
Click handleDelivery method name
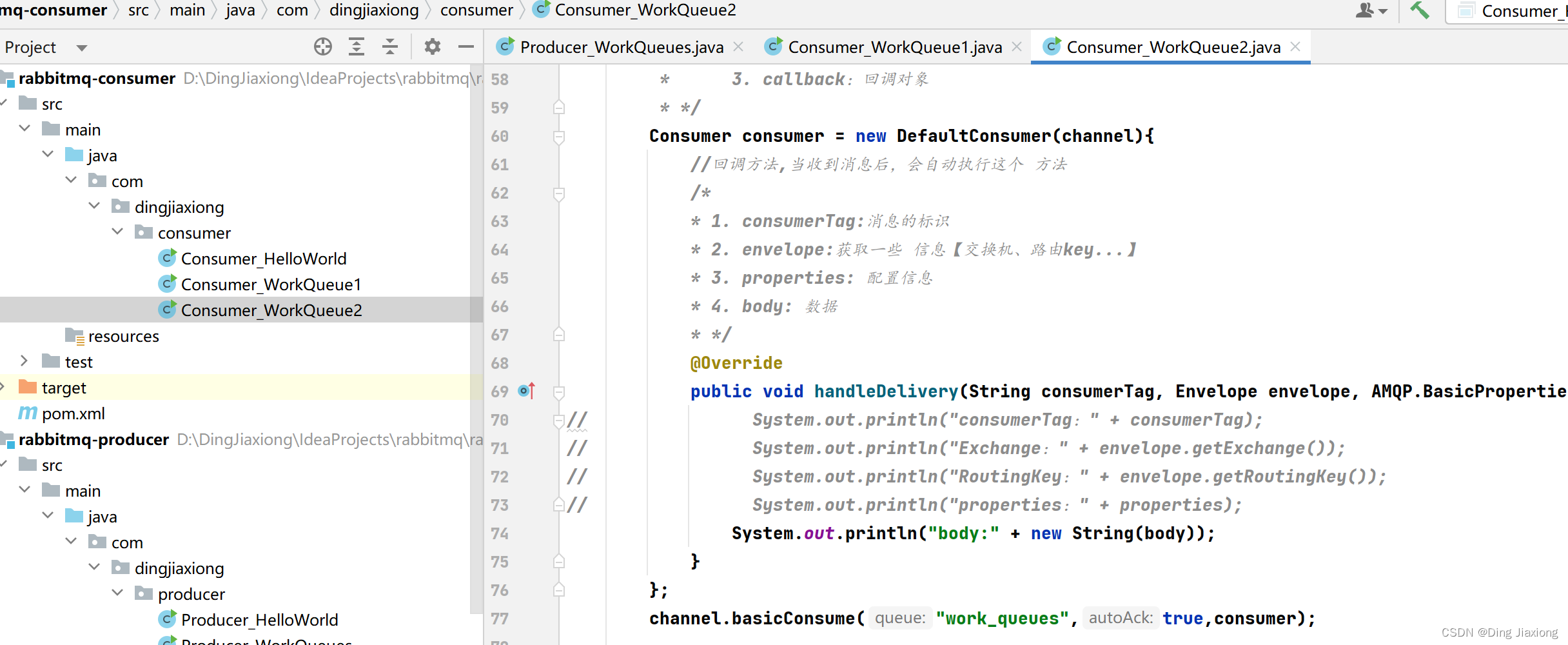click(x=886, y=392)
